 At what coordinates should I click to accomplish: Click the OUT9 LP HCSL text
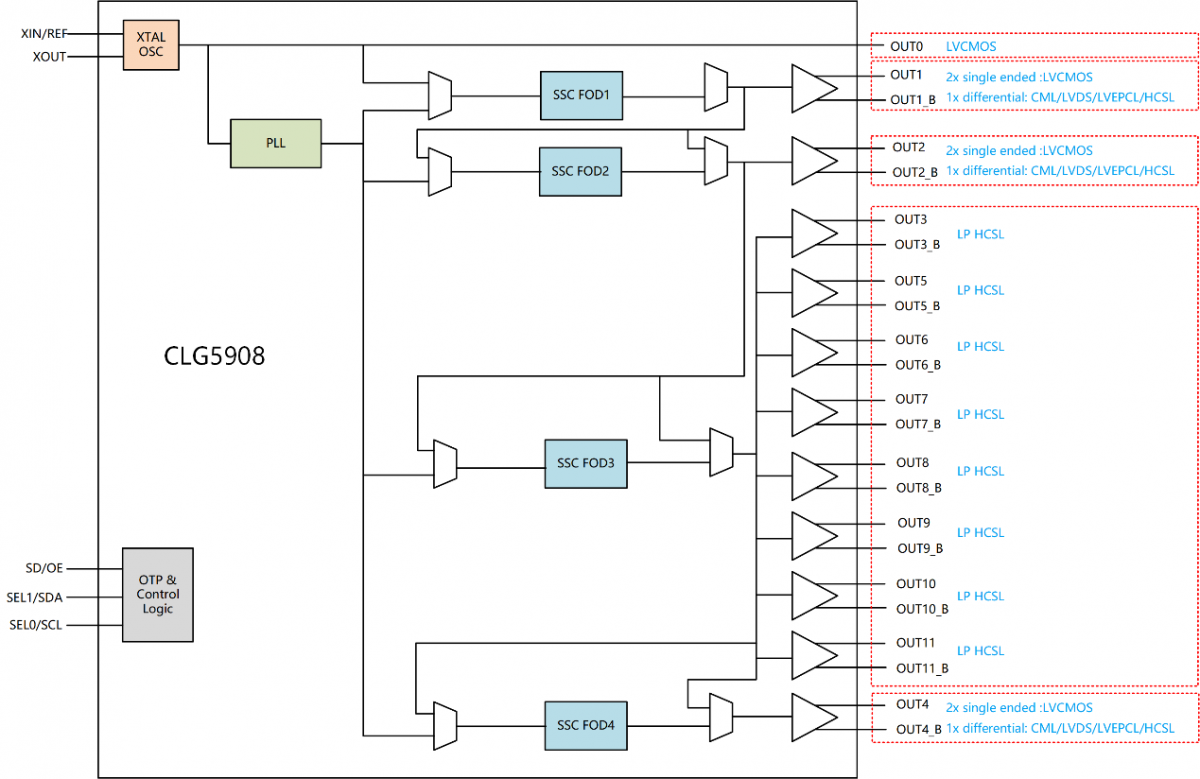pyautogui.click(x=980, y=533)
